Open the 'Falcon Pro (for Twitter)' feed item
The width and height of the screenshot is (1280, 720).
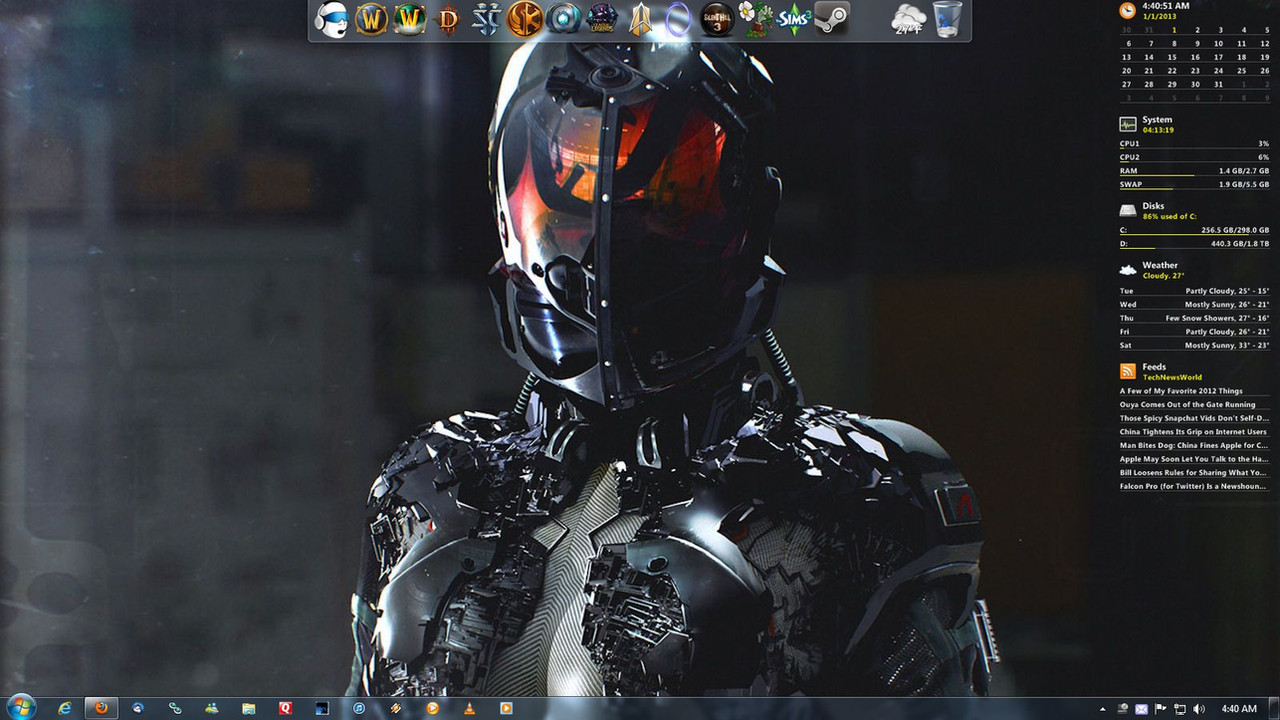(1194, 486)
